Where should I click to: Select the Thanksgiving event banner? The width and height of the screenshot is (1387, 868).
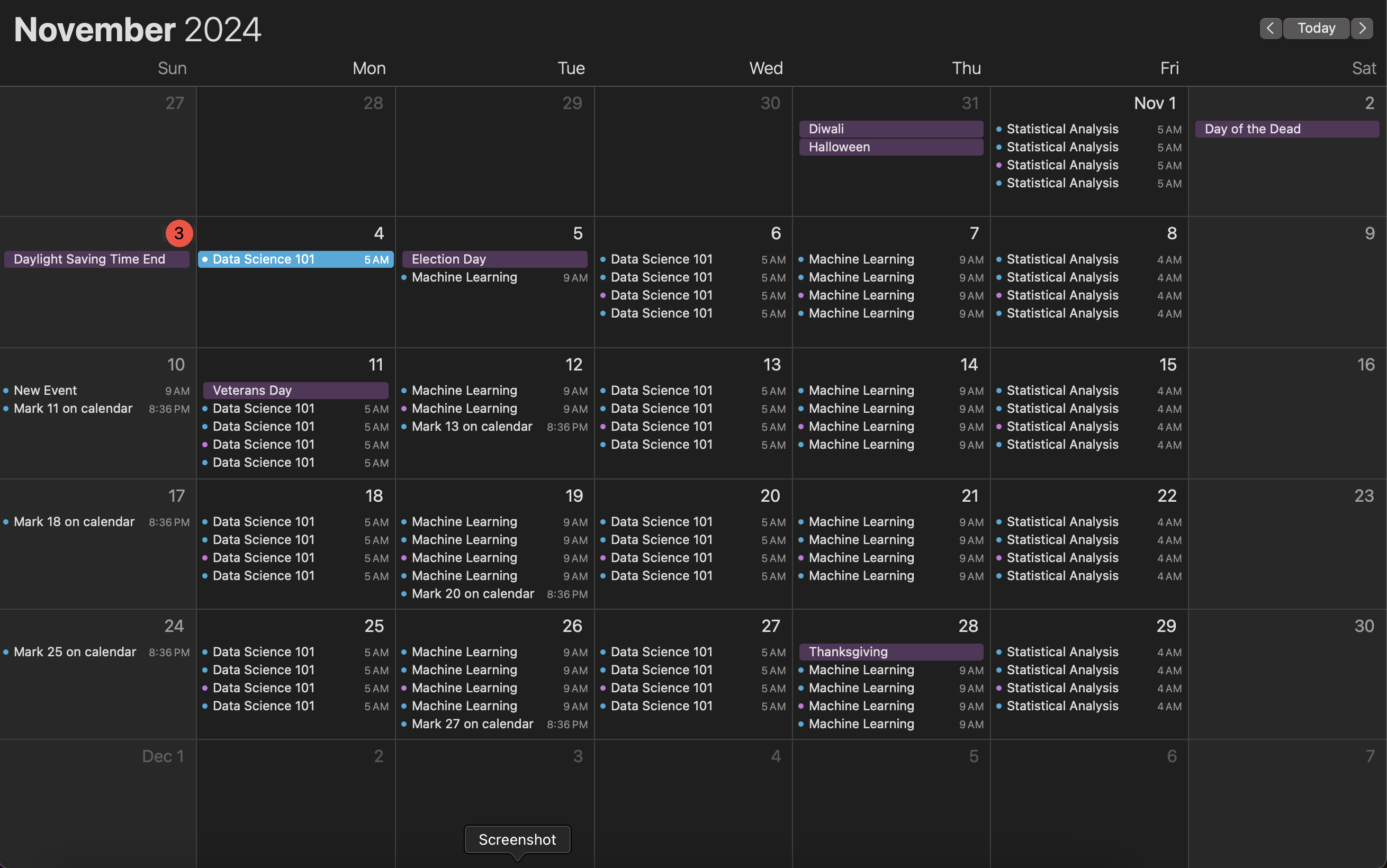point(890,652)
